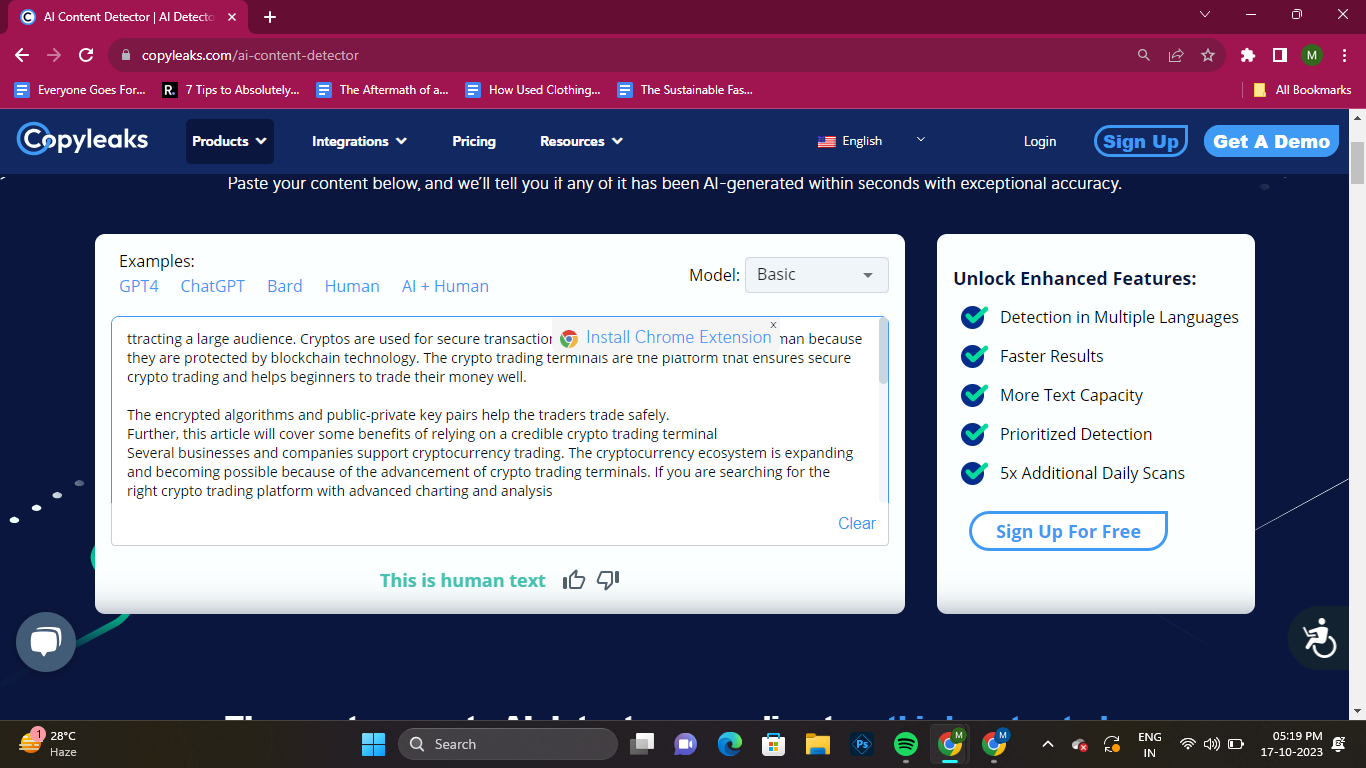Open the taskbar volume icon
The image size is (1366, 768).
[1212, 744]
